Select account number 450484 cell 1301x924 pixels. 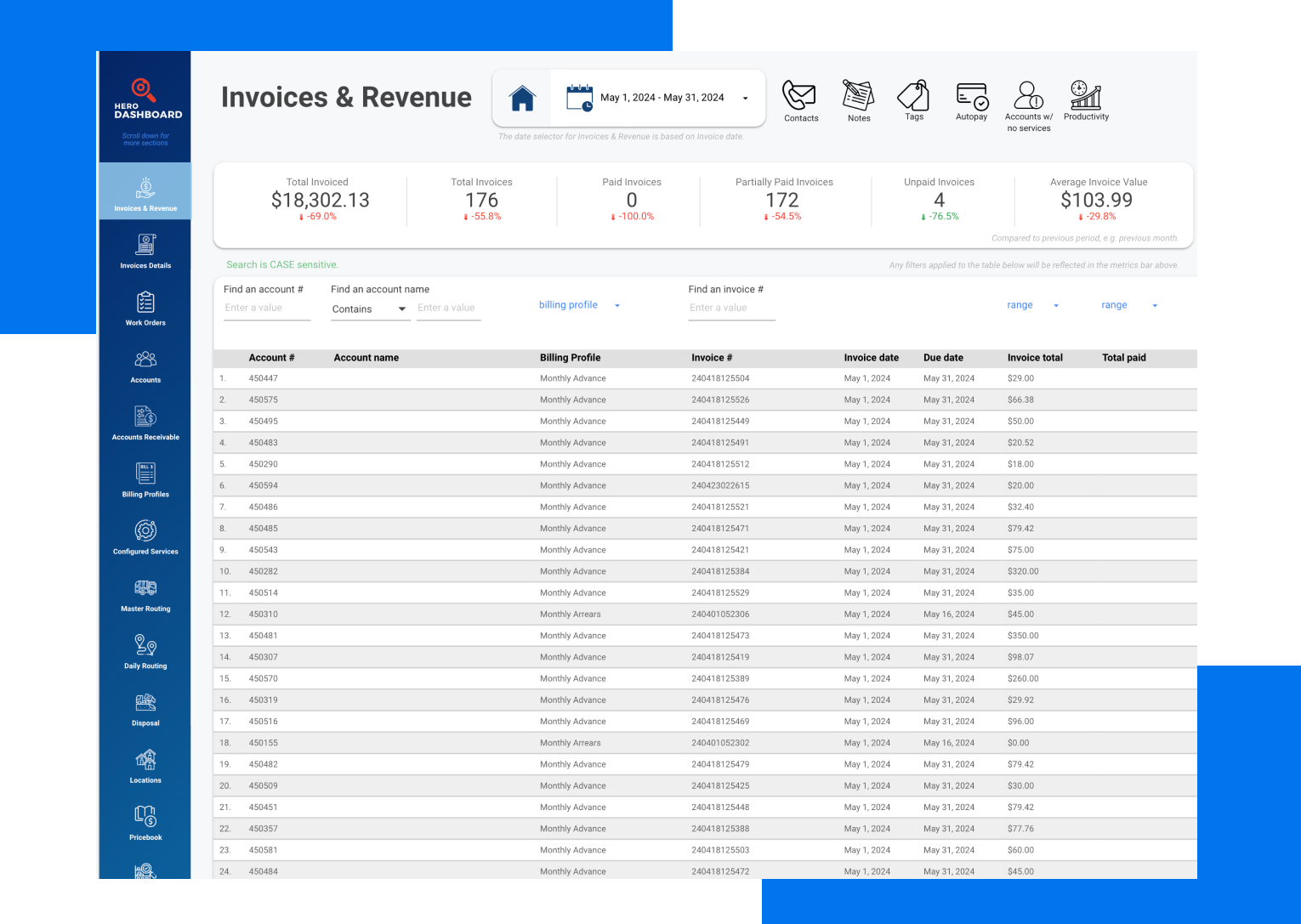pos(263,871)
